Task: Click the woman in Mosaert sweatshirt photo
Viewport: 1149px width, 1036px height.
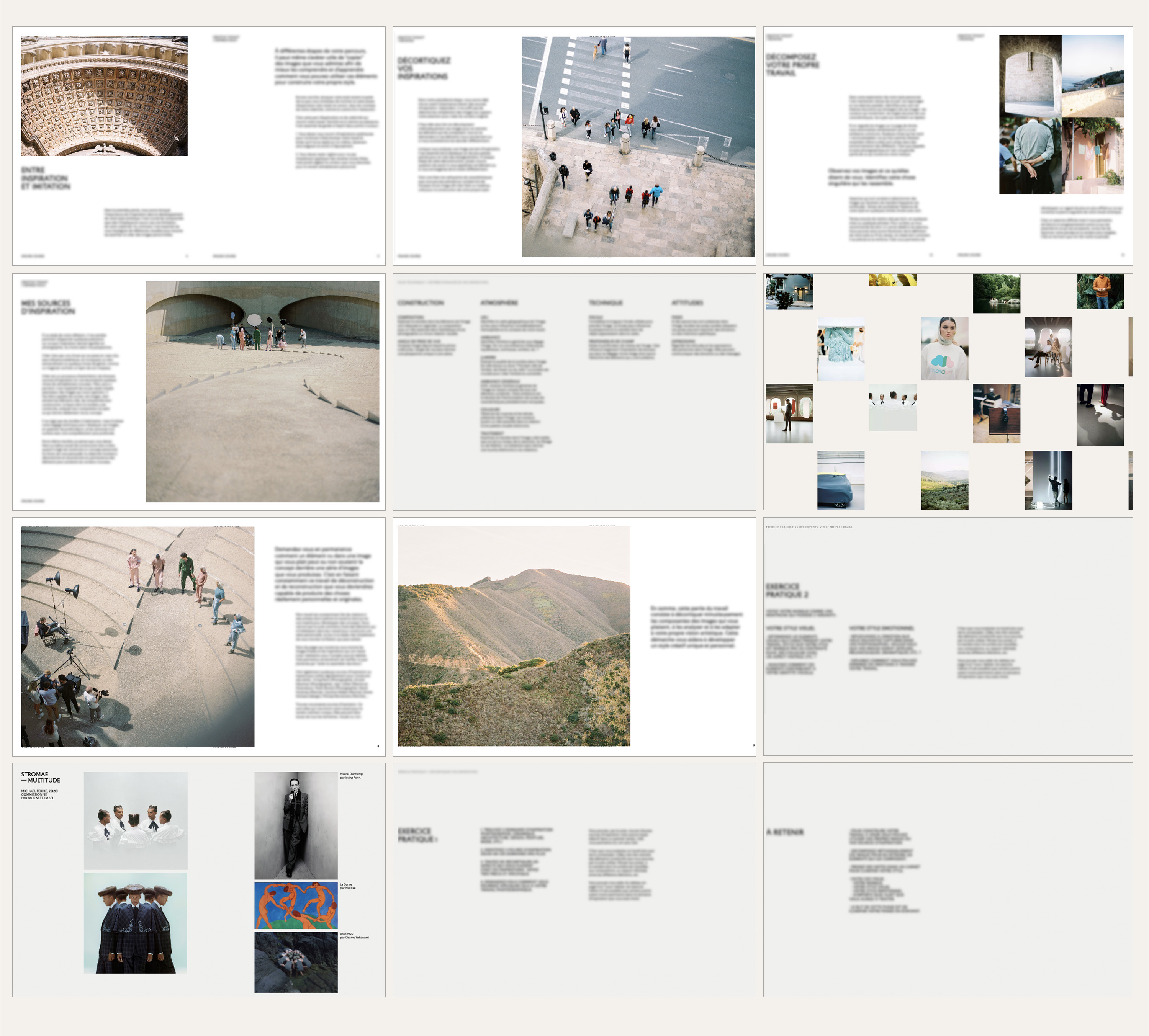Action: click(944, 348)
